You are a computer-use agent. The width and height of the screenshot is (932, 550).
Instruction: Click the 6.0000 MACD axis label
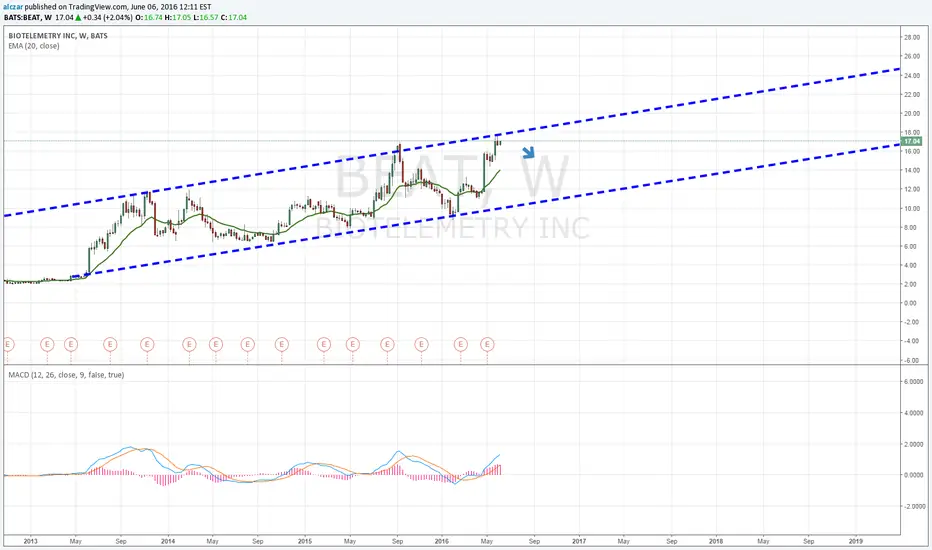click(914, 381)
